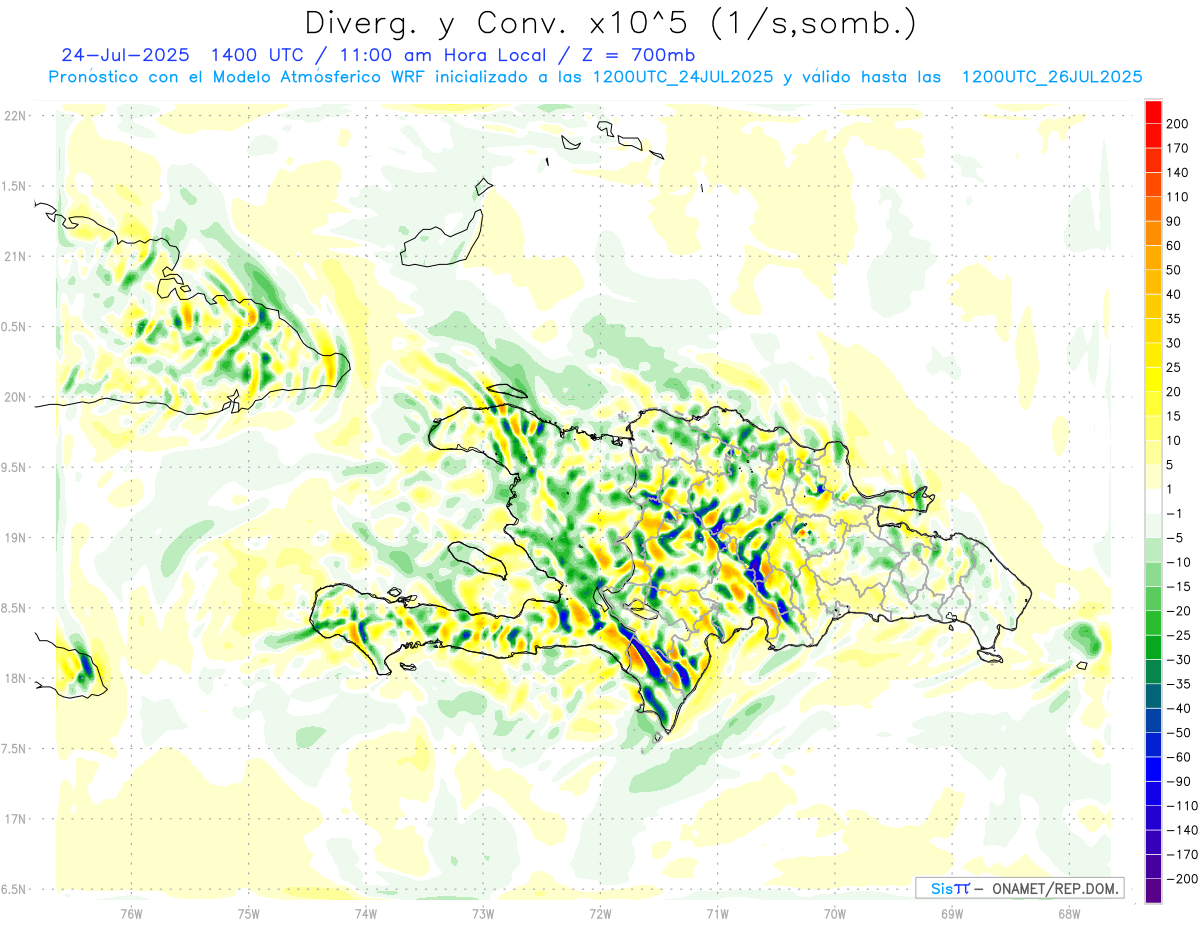The width and height of the screenshot is (1200, 927).
Task: Click the "1200UTC_24JUL2025" initialization time
Action: [x=683, y=77]
